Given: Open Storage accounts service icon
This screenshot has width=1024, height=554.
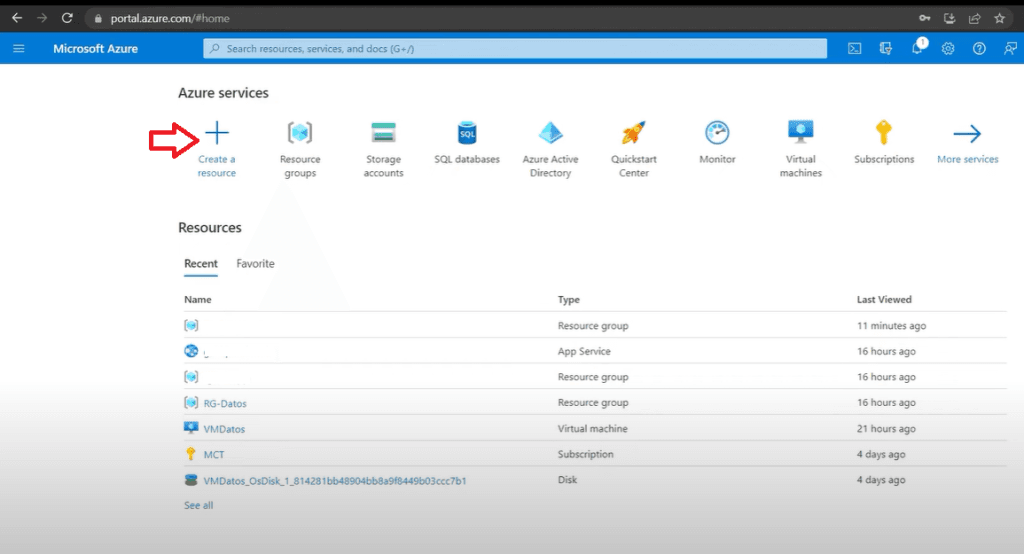Looking at the screenshot, I should 383,133.
